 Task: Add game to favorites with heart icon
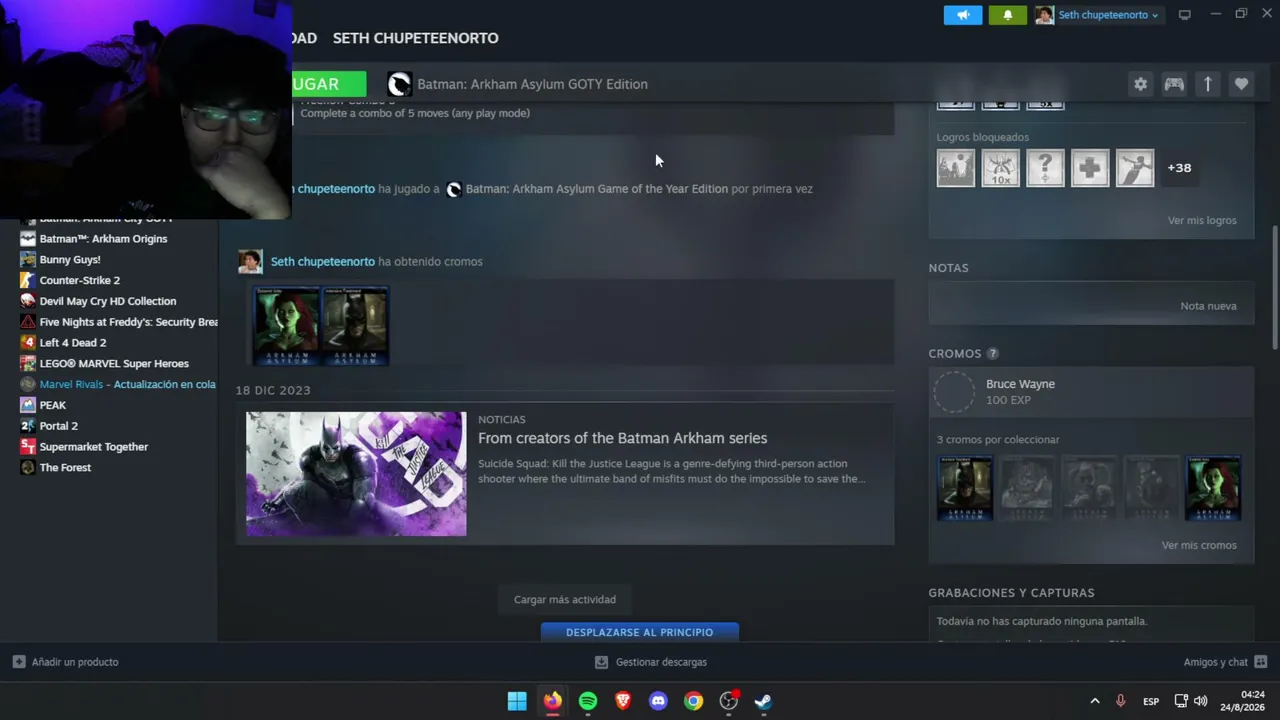tap(1241, 84)
